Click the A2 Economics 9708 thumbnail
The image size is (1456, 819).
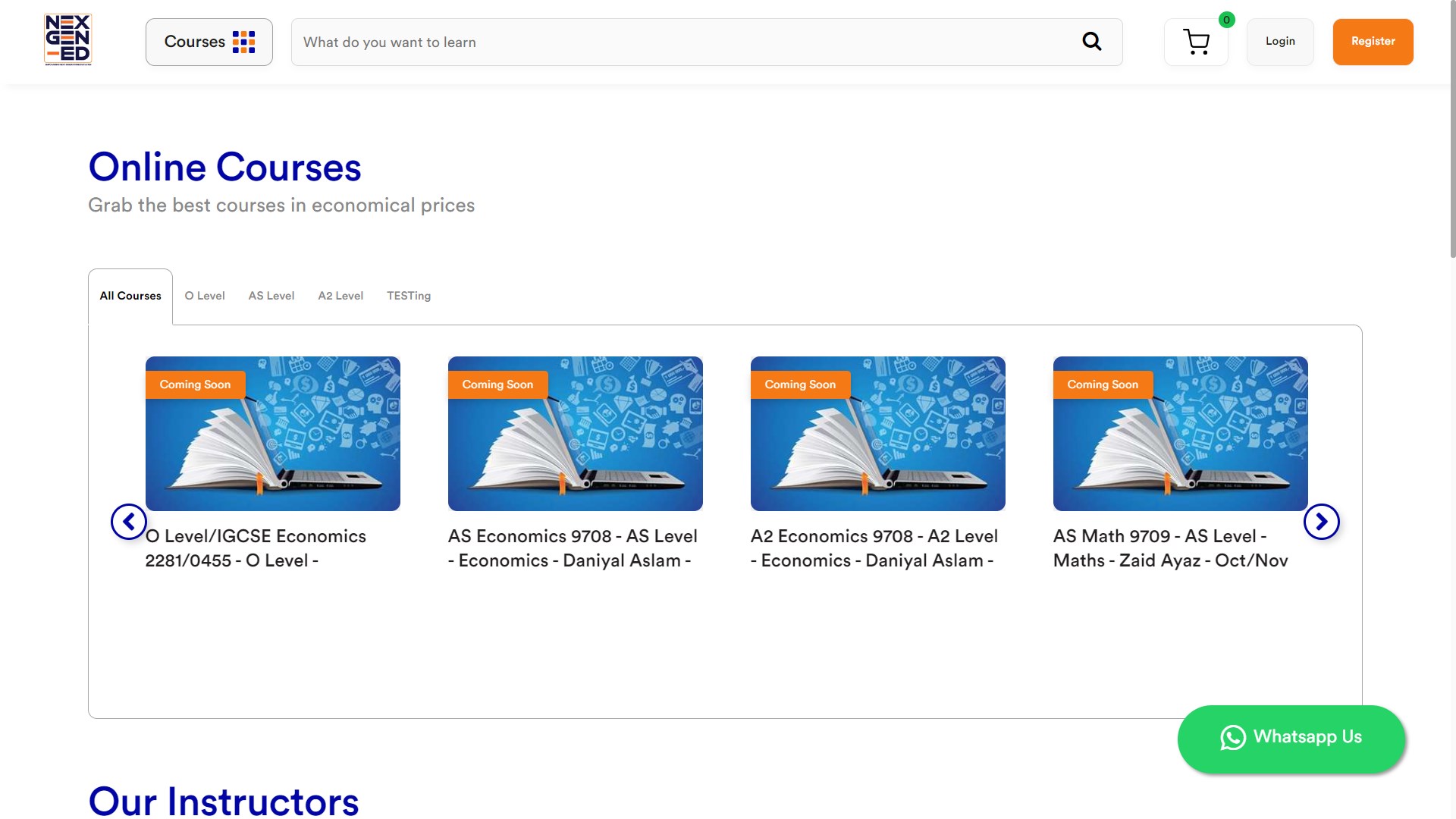pyautogui.click(x=877, y=434)
